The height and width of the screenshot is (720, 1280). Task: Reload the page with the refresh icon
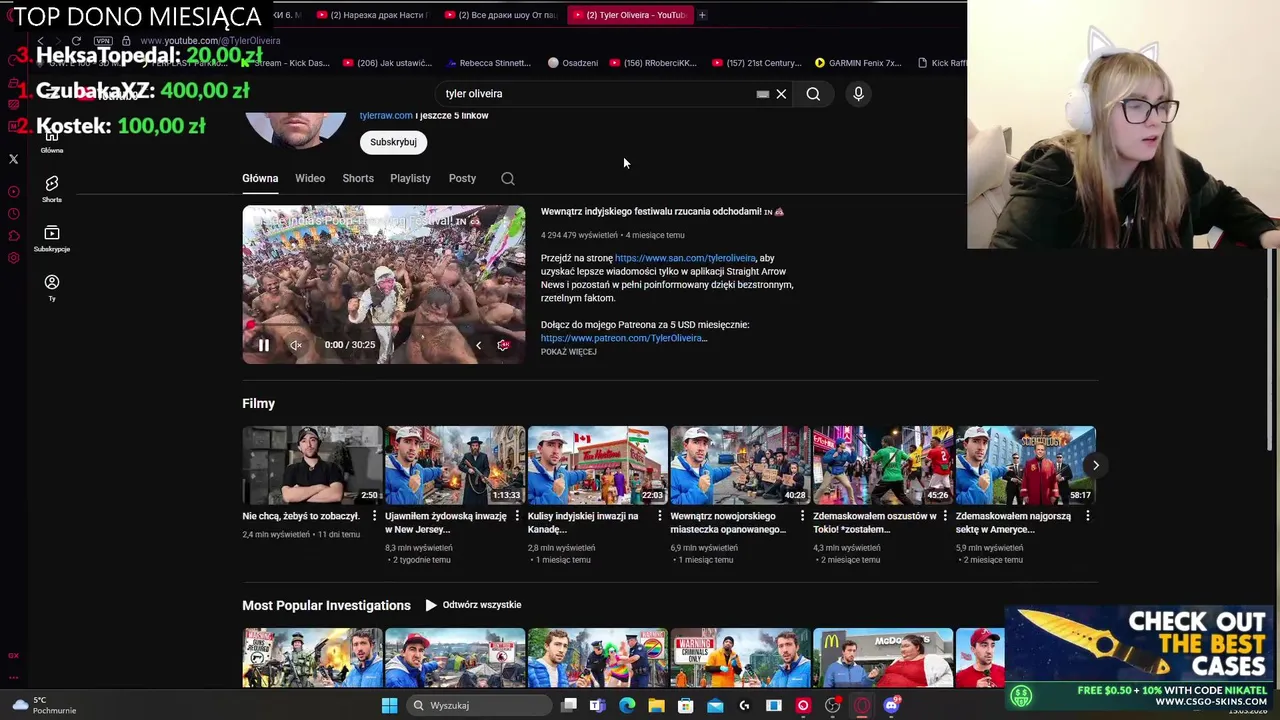(x=76, y=41)
